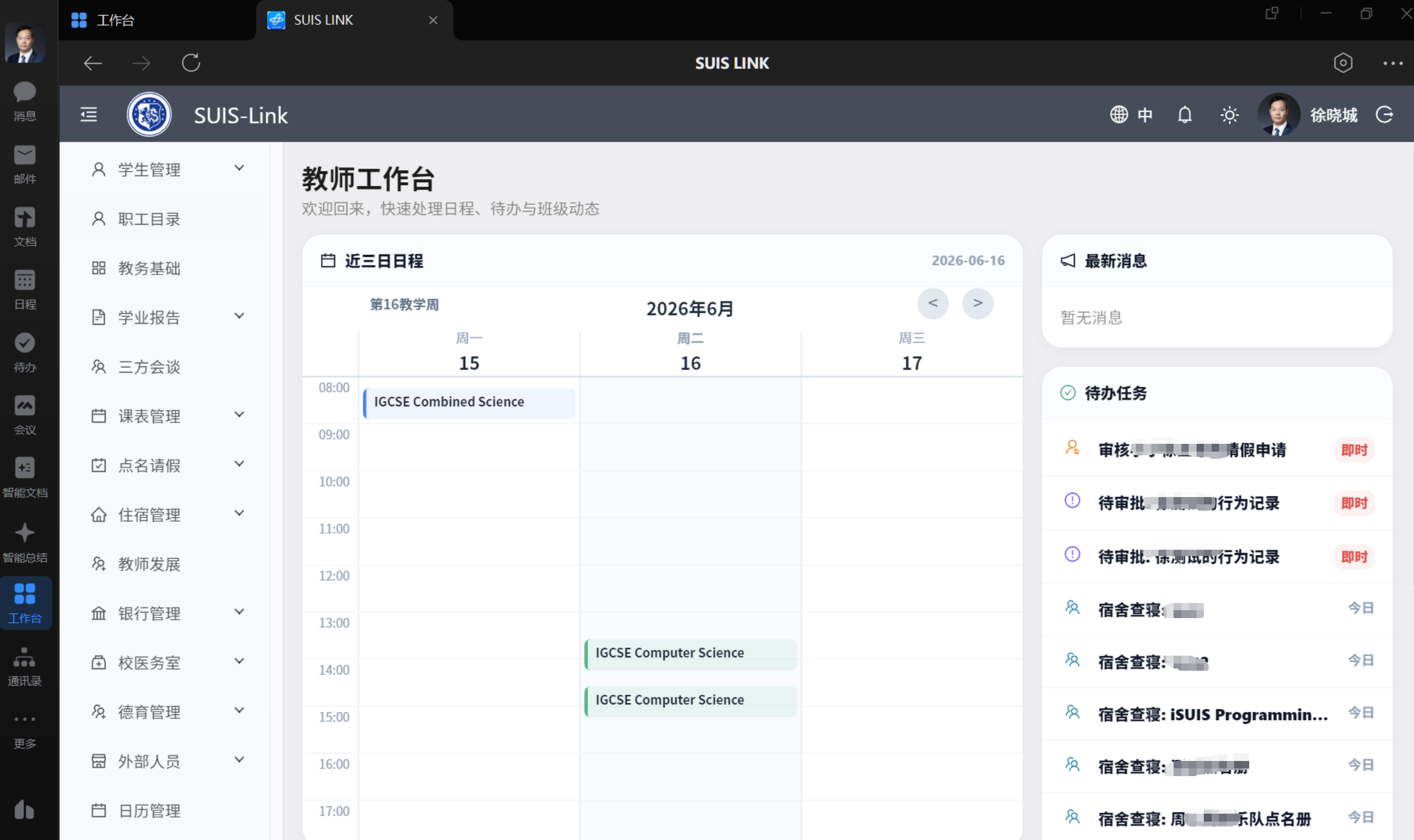Open 三方会谈 in the sidebar
1414x840 pixels.
168,366
